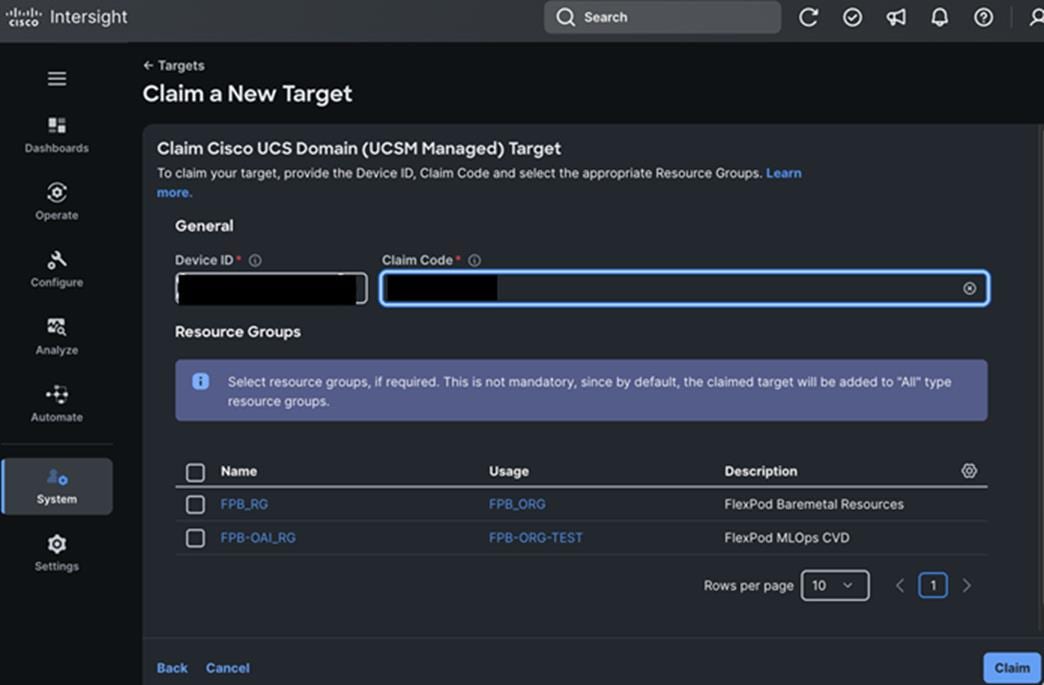The image size is (1044, 685).
Task: Check the FPB_RG resource group checkbox
Action: (x=195, y=505)
